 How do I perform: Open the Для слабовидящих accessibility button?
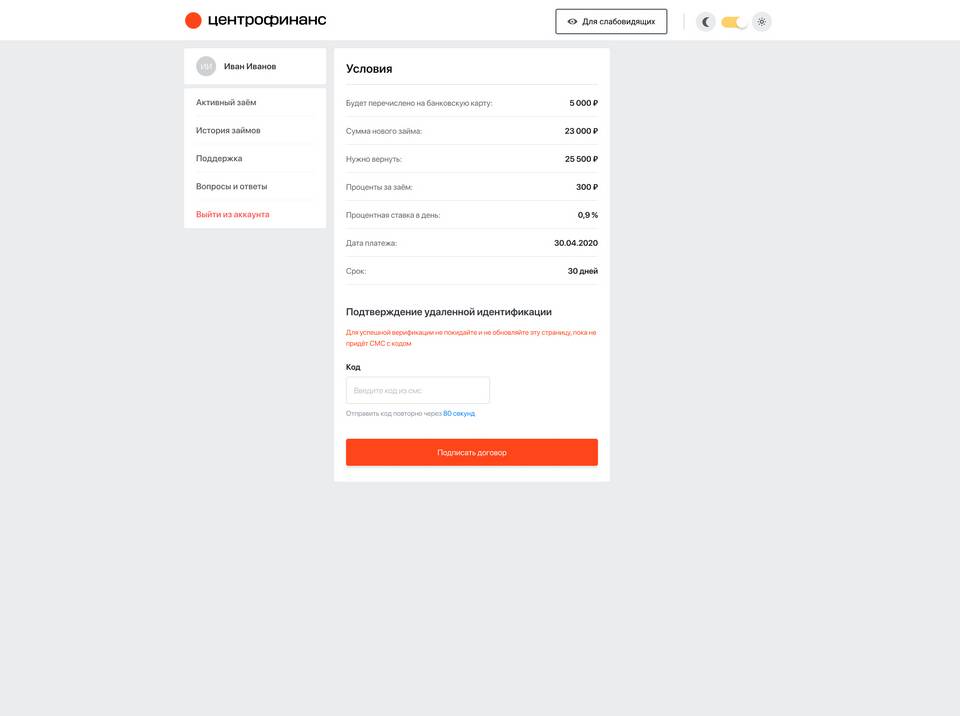611,21
